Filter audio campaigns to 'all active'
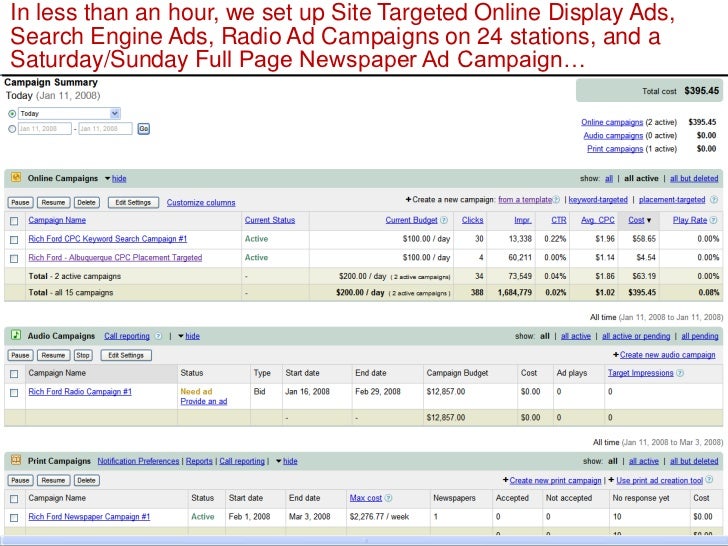Image resolution: width=728 pixels, height=546 pixels. (x=576, y=336)
